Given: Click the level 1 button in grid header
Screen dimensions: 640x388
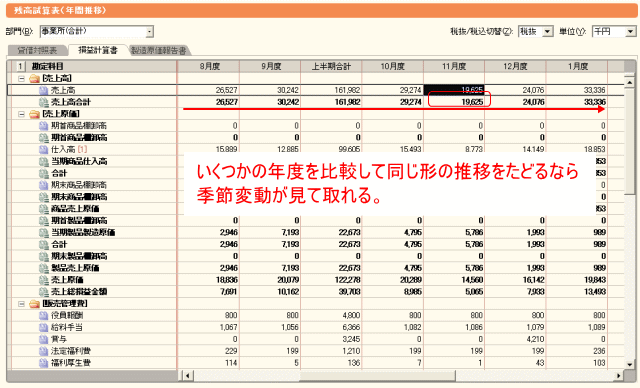Looking at the screenshot, I should point(20,66).
